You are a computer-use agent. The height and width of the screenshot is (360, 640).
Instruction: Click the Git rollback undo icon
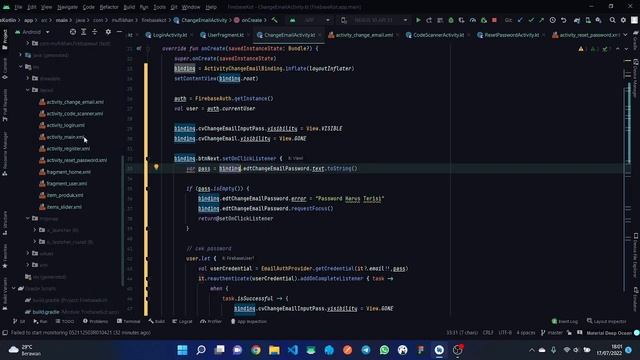563,20
